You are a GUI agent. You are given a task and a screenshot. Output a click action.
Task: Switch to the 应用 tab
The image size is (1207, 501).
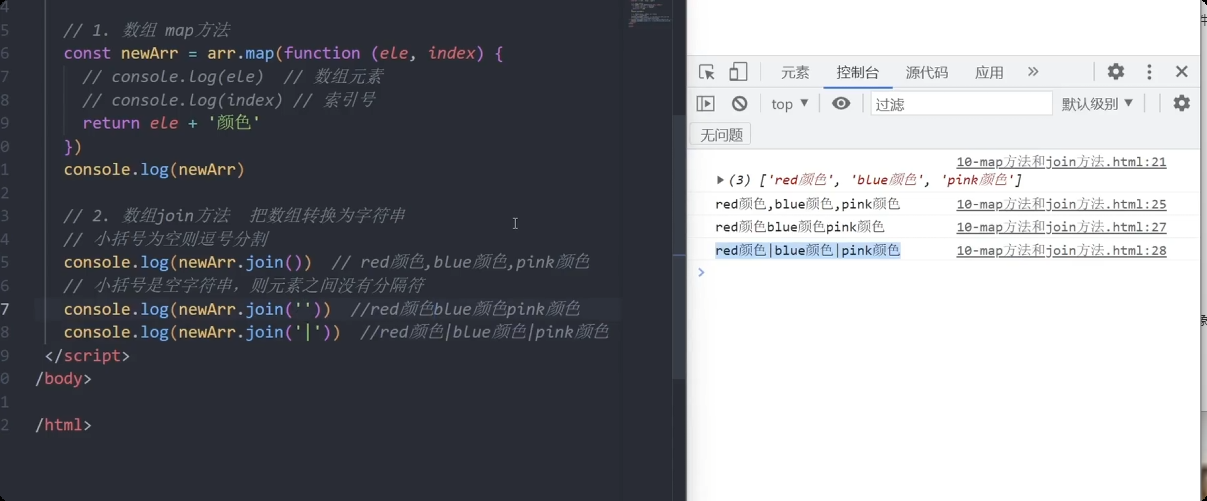point(989,72)
